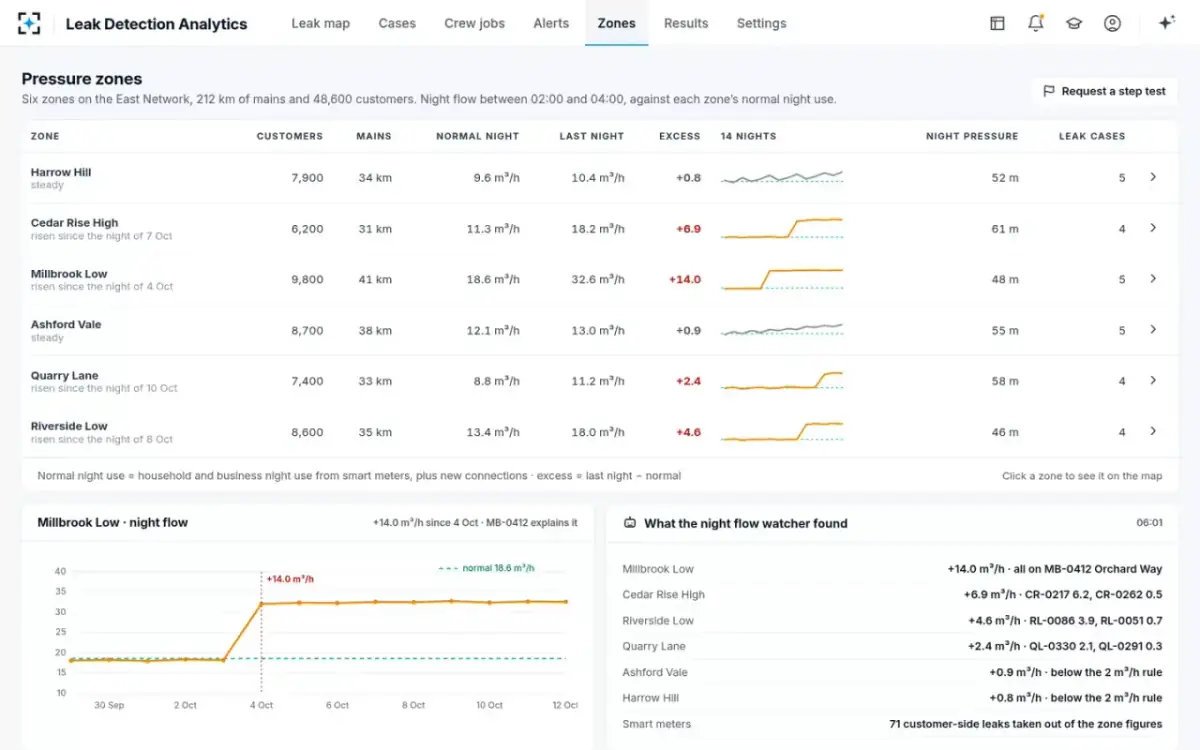The height and width of the screenshot is (750, 1200).
Task: Select the Harrow Hill zone name
Action: coord(61,172)
